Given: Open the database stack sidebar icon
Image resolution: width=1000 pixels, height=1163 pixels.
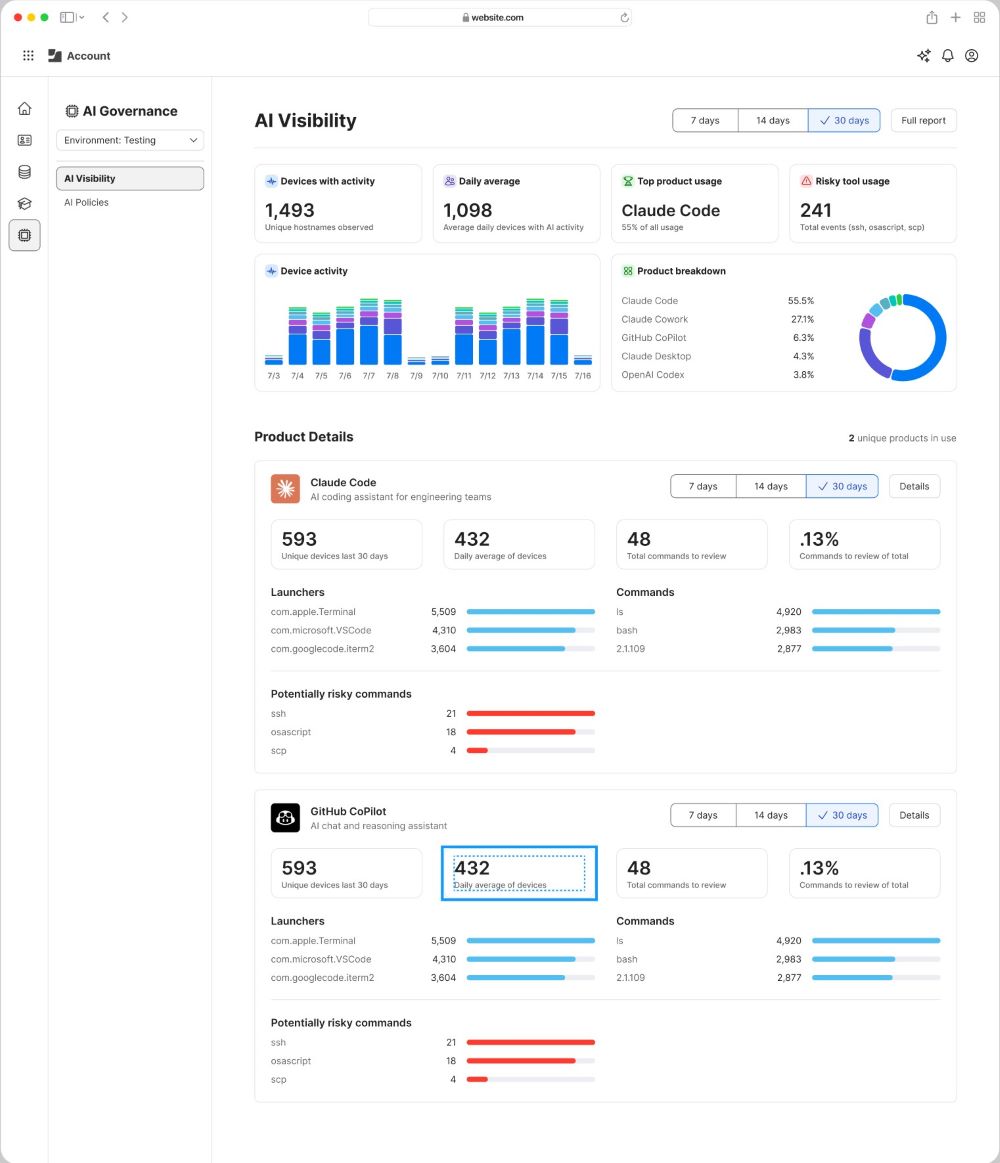Looking at the screenshot, I should pyautogui.click(x=24, y=172).
